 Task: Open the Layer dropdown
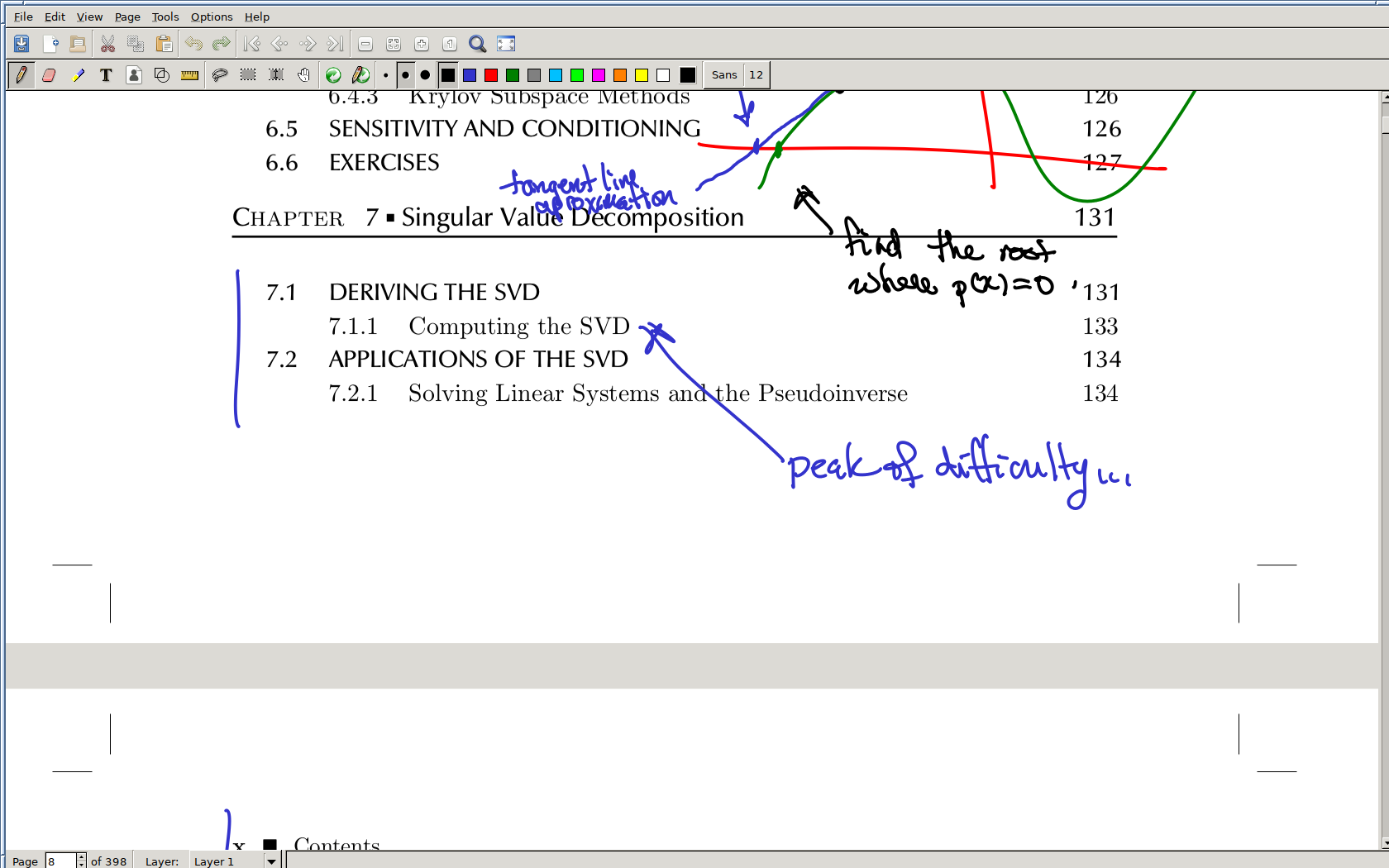271,861
